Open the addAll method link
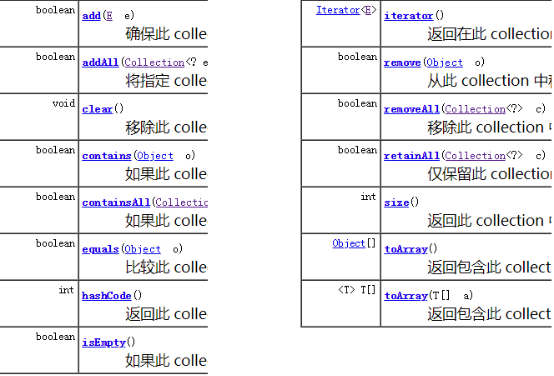Image resolution: width=554 pixels, height=376 pixels. coord(100,63)
